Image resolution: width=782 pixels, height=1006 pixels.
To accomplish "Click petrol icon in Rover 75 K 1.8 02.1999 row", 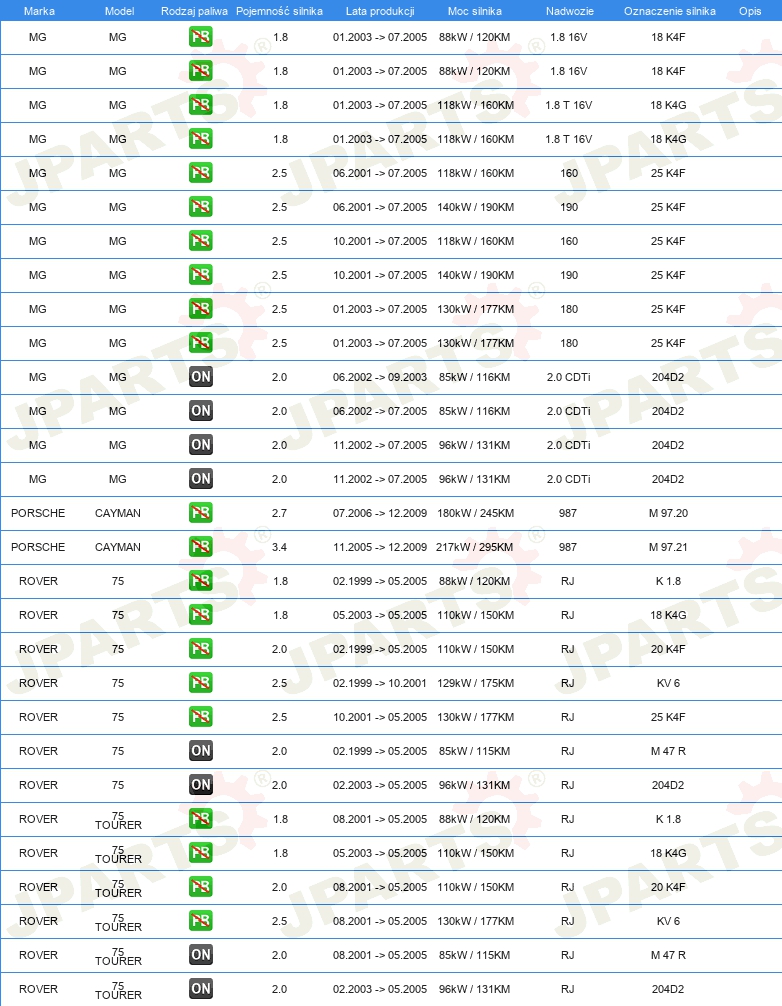I will (x=201, y=581).
